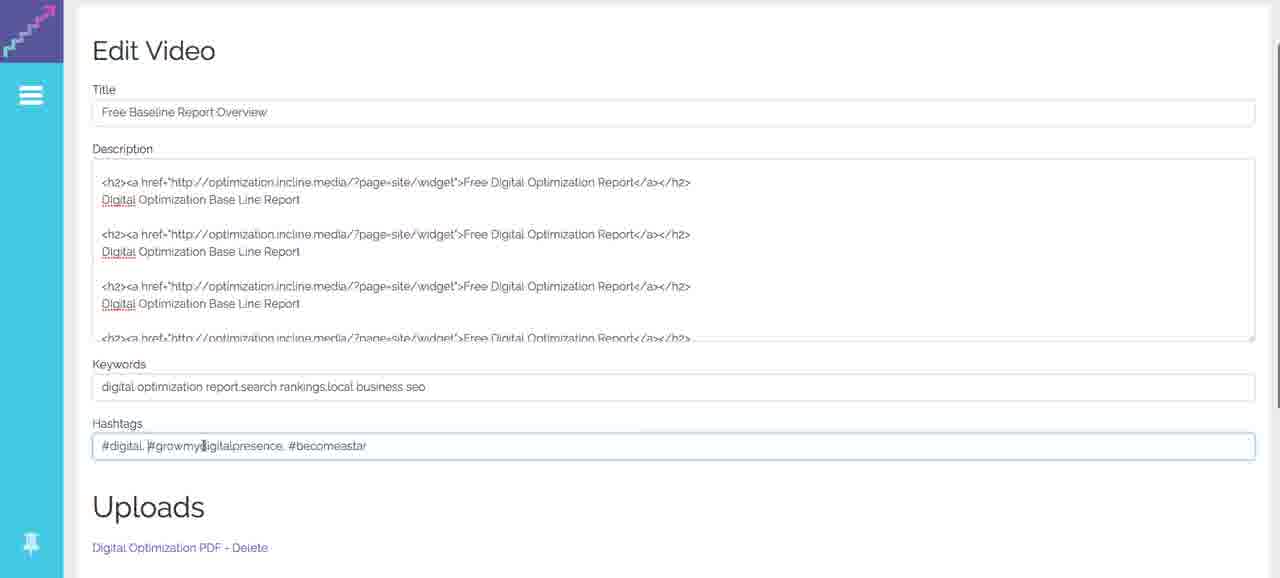The height and width of the screenshot is (578, 1280).
Task: Click the Hashtags input field
Action: click(x=673, y=446)
